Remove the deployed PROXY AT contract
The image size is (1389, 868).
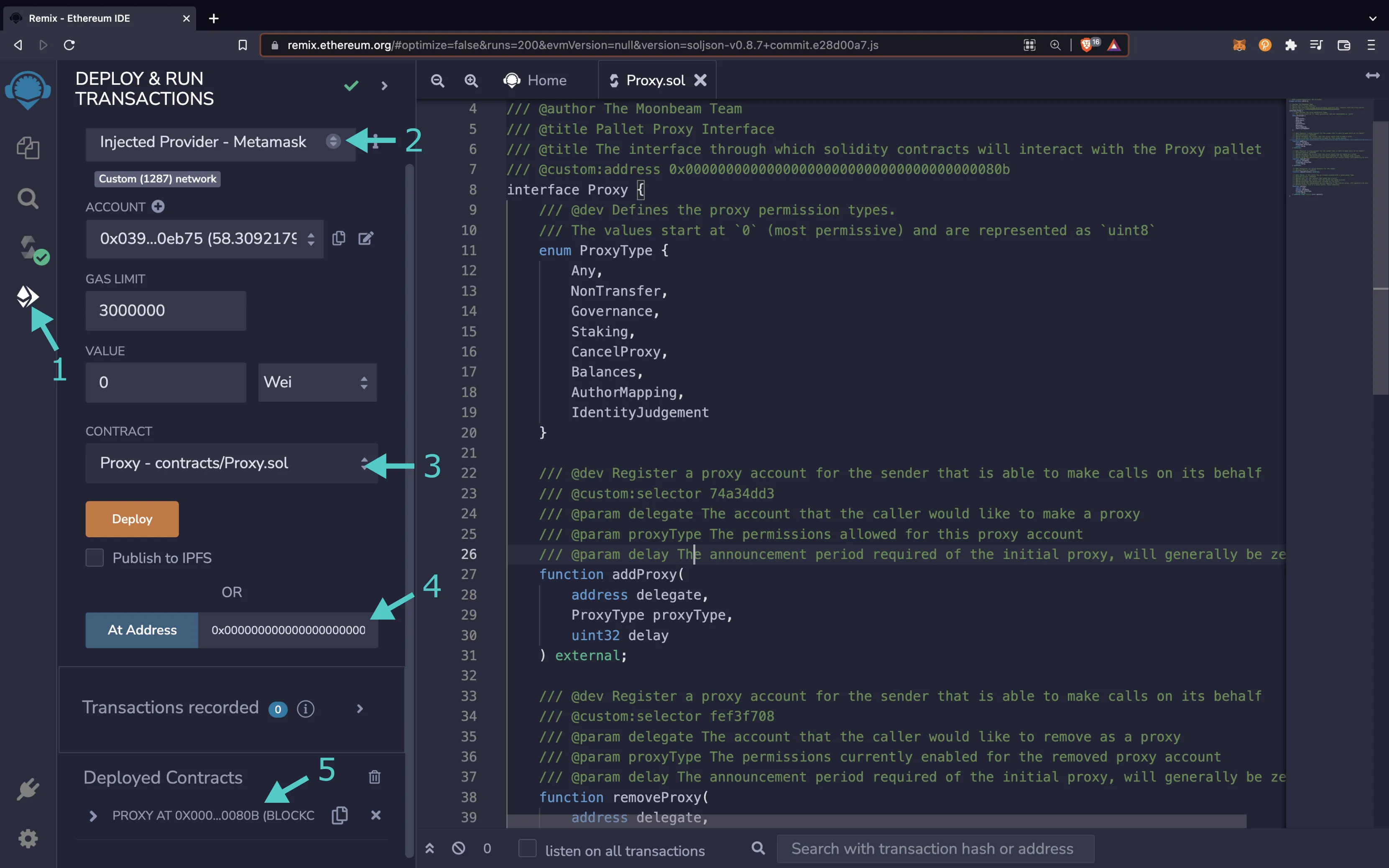[x=376, y=815]
